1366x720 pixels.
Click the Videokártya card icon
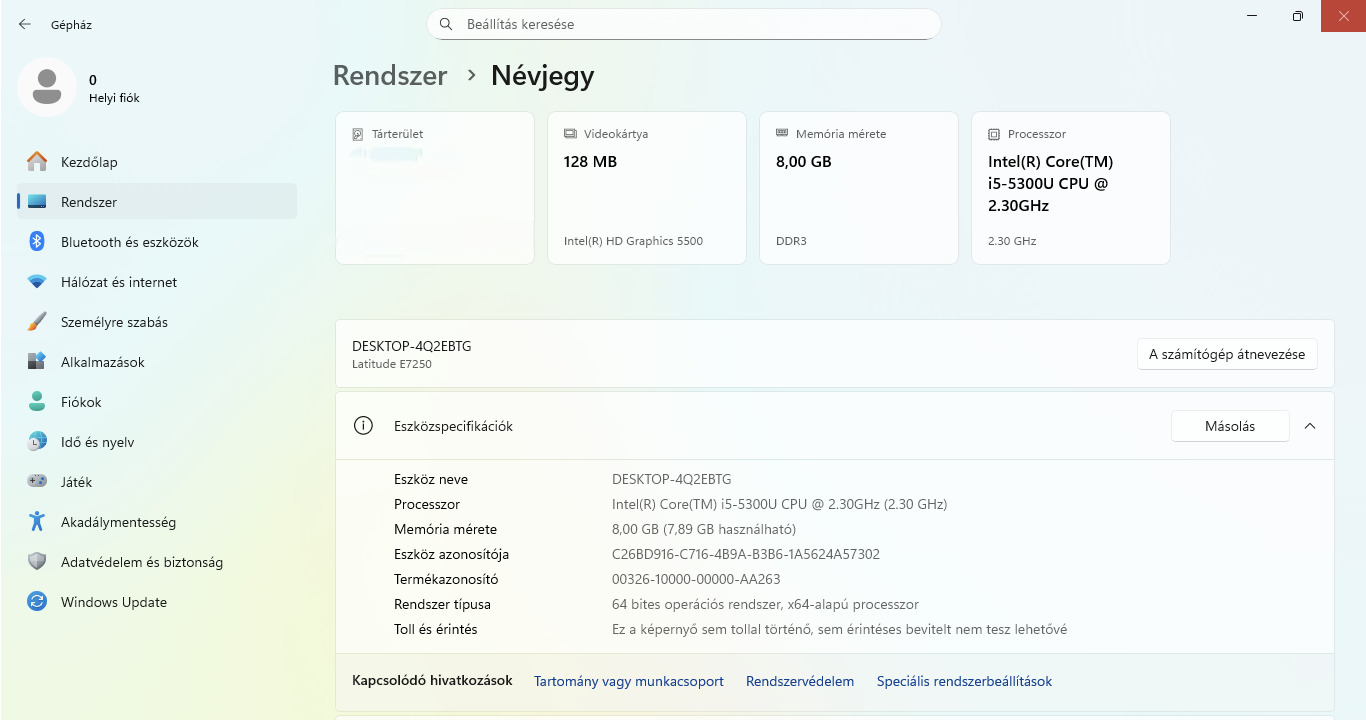(x=570, y=134)
